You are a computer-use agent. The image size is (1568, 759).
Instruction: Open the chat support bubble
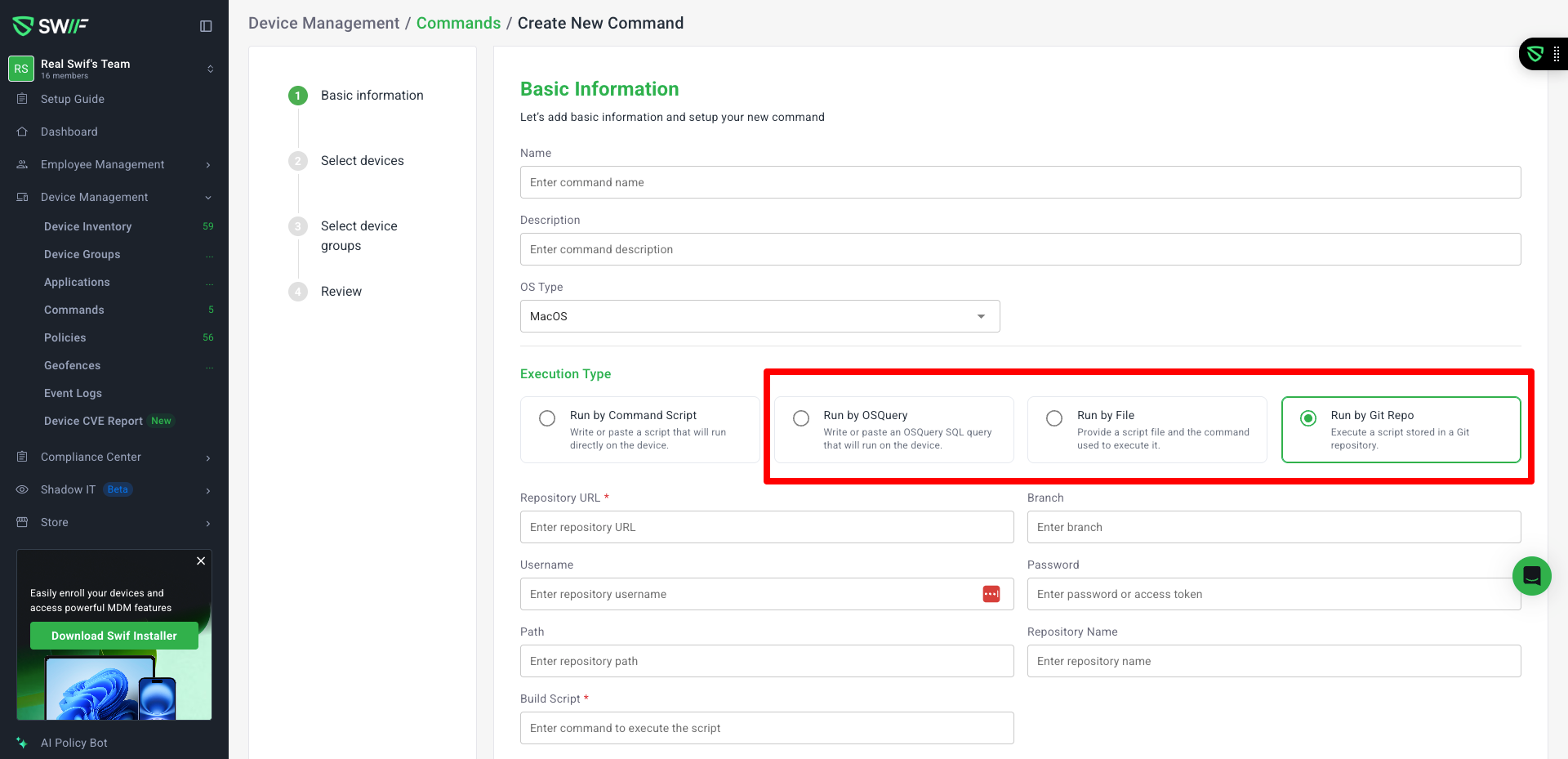pos(1531,576)
